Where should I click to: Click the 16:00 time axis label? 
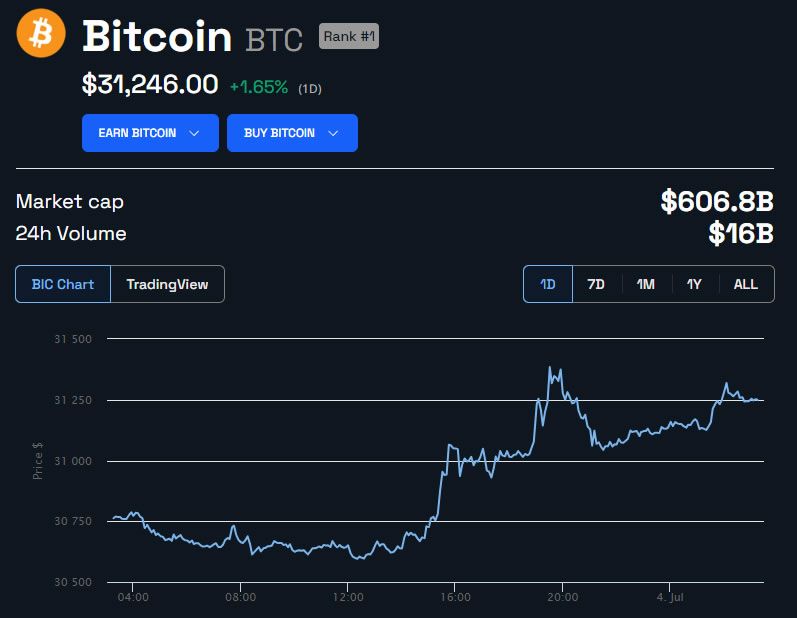(x=455, y=597)
